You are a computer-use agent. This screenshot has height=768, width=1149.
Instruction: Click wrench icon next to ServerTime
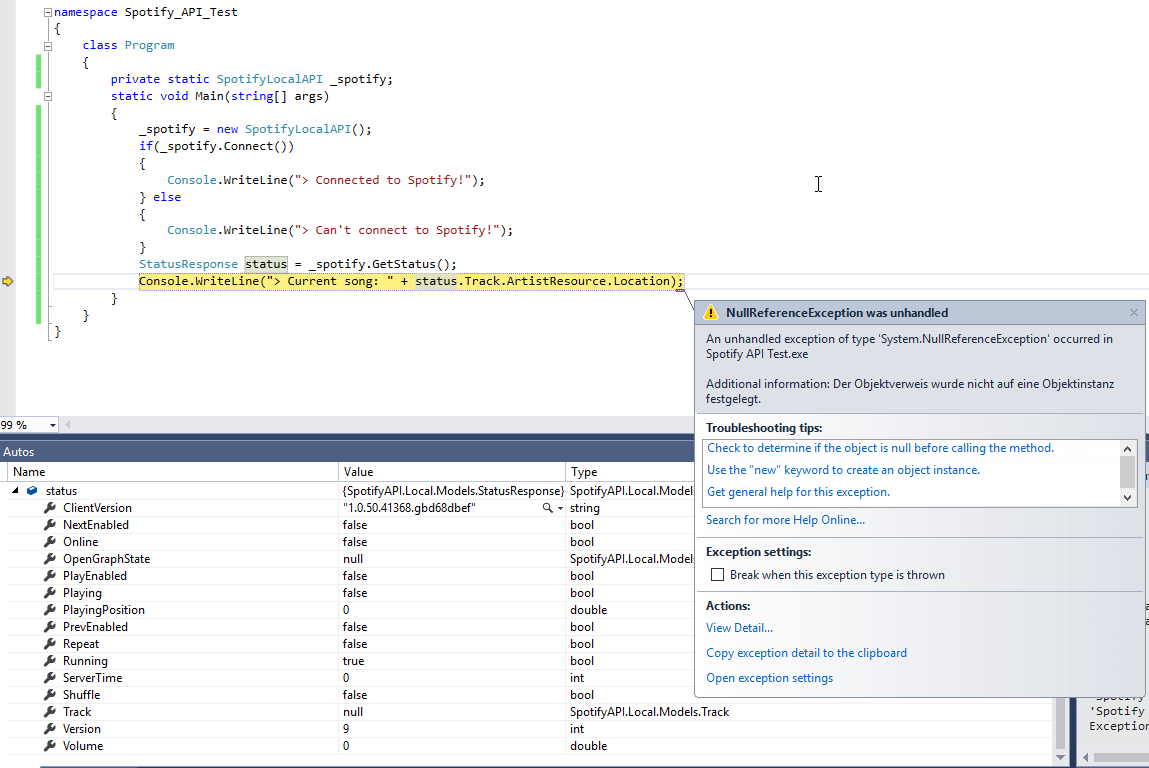(x=50, y=678)
